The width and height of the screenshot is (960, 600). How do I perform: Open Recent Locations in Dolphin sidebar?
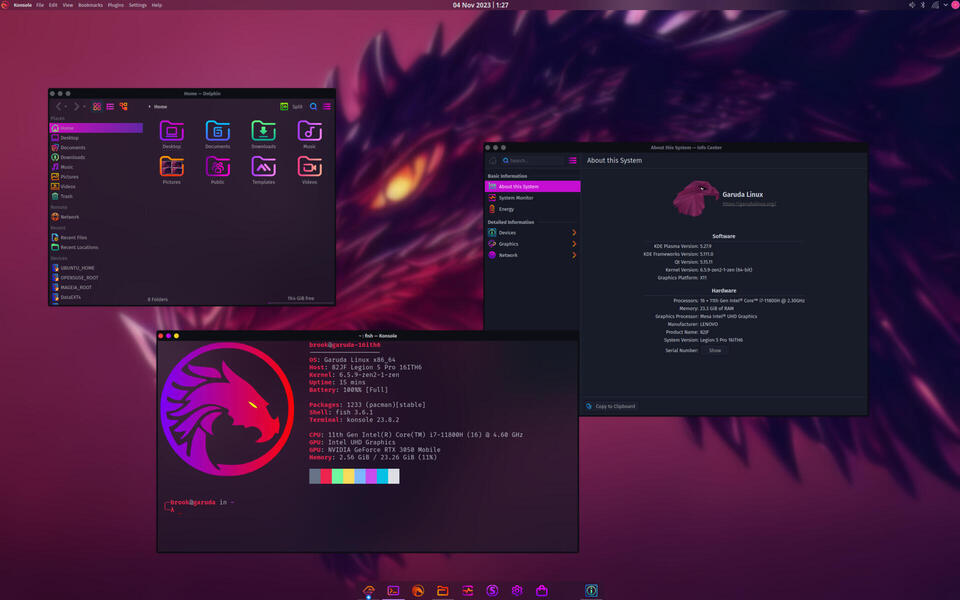point(96,247)
